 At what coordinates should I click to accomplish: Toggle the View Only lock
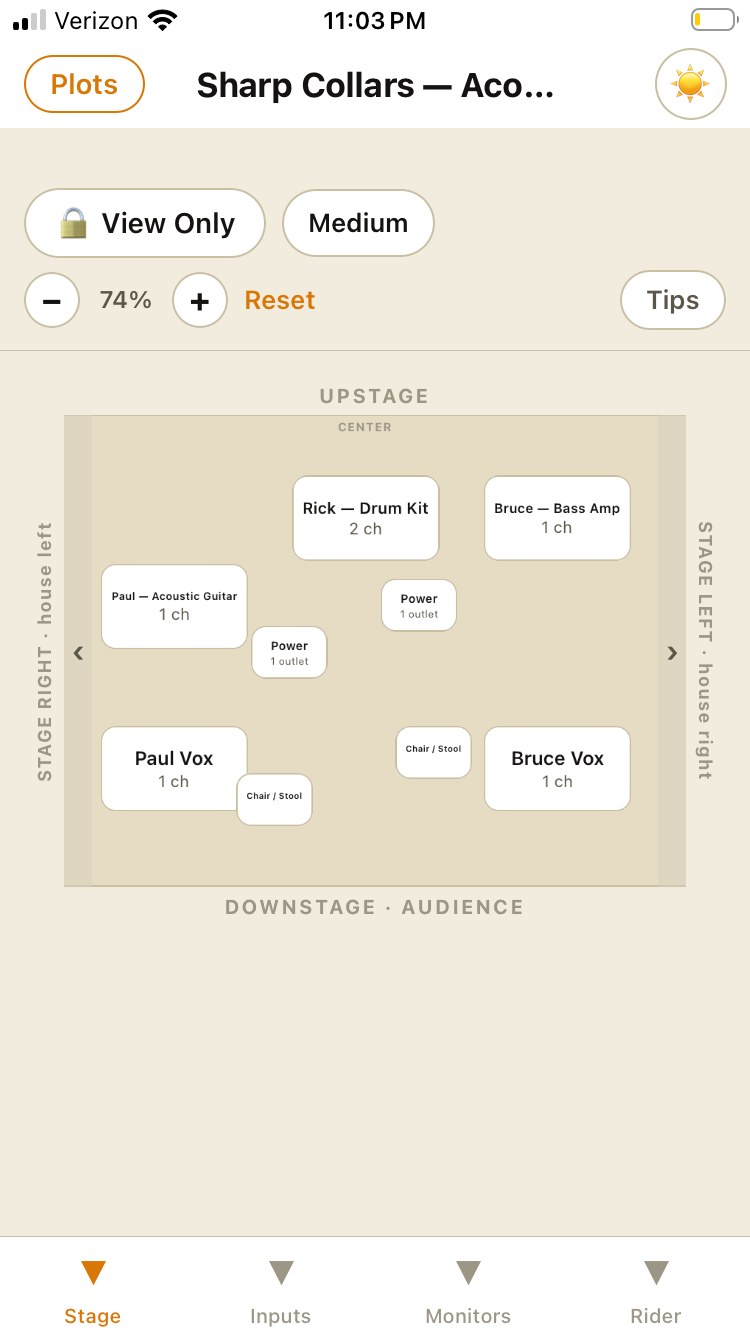click(x=145, y=223)
